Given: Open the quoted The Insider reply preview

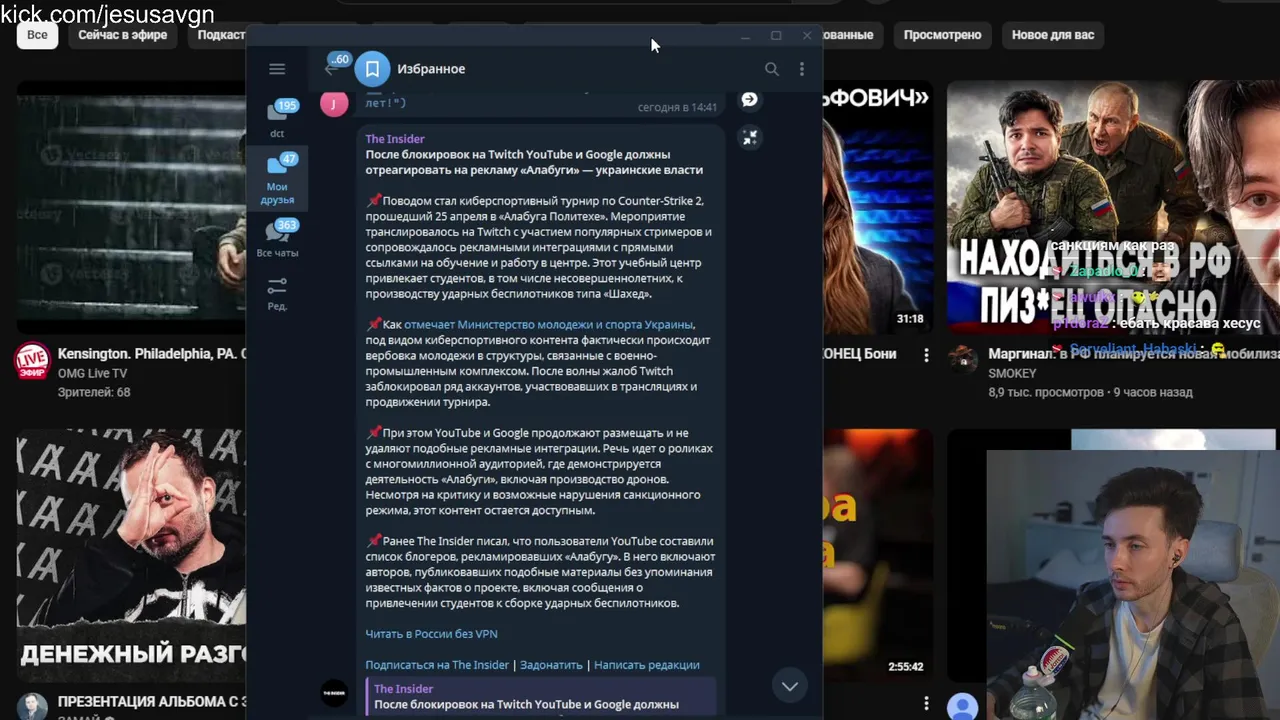Looking at the screenshot, I should [x=540, y=697].
